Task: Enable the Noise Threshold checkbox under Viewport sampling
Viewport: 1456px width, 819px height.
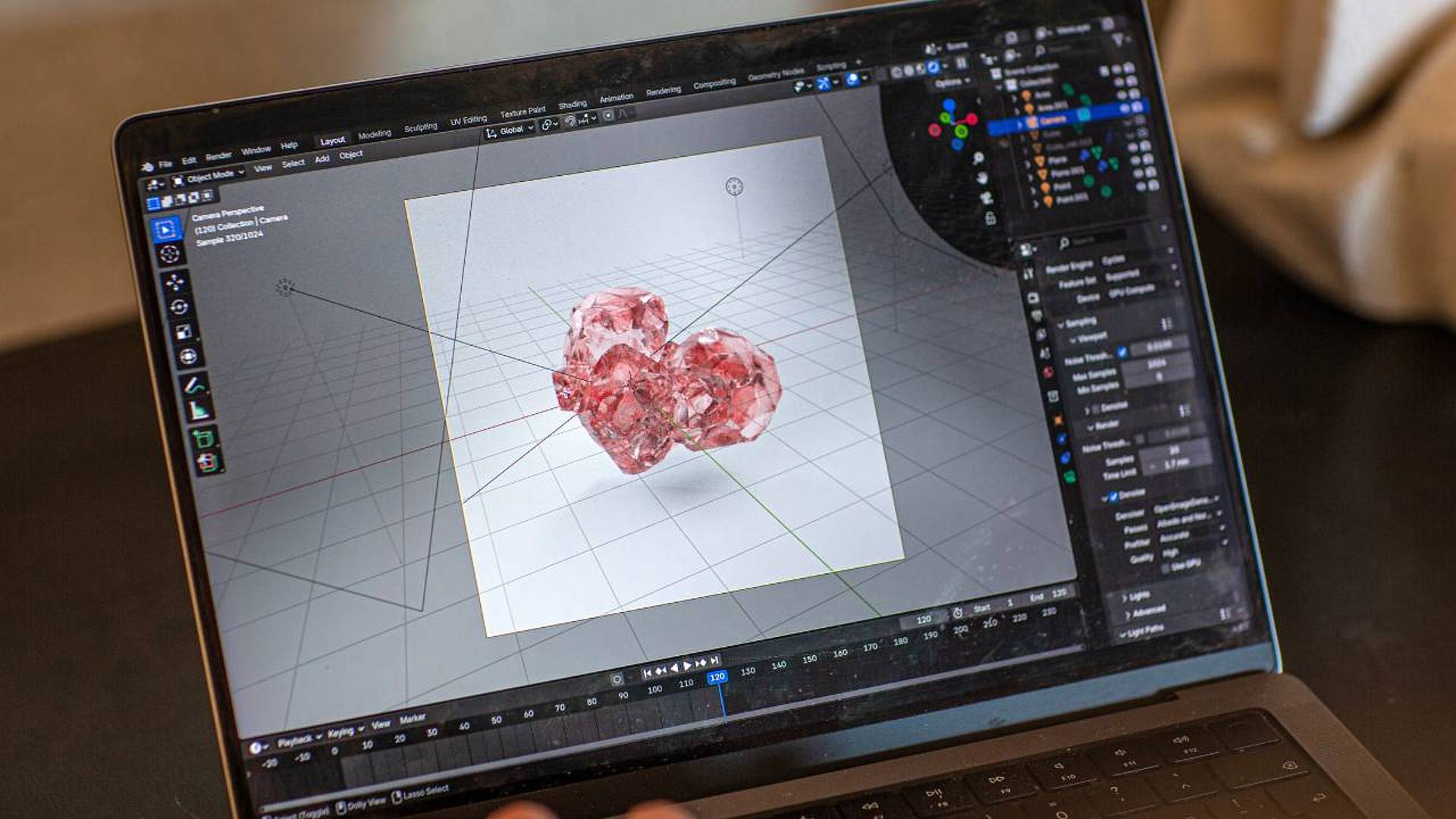Action: [x=1122, y=350]
